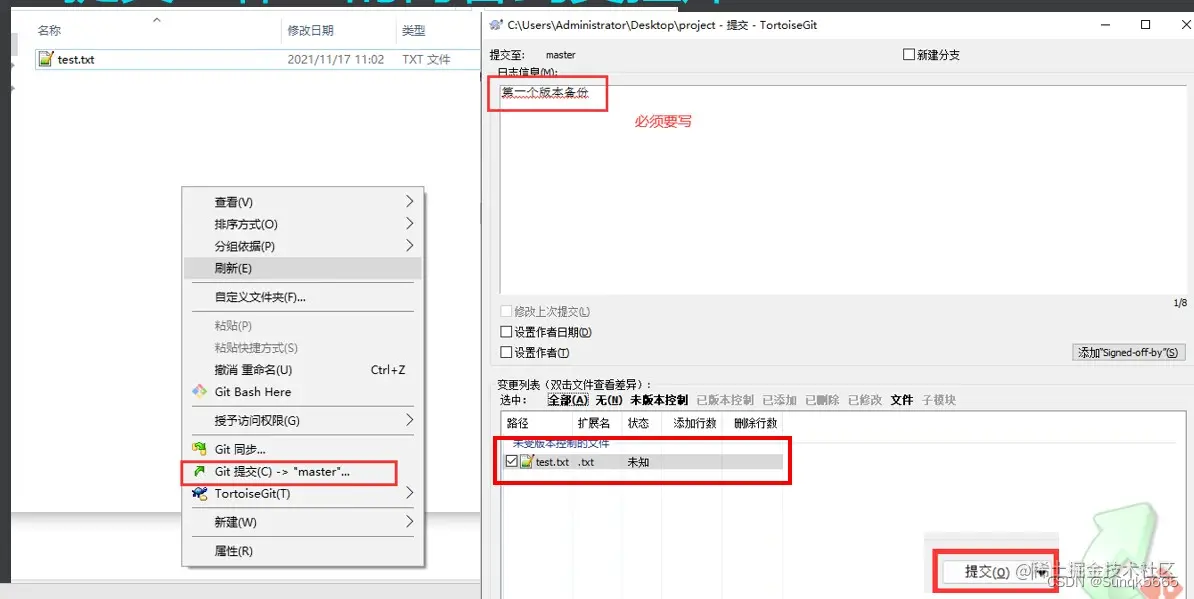Click the TortoiseGit icon in the commit window titlebar
The image size is (1194, 599).
(x=496, y=24)
